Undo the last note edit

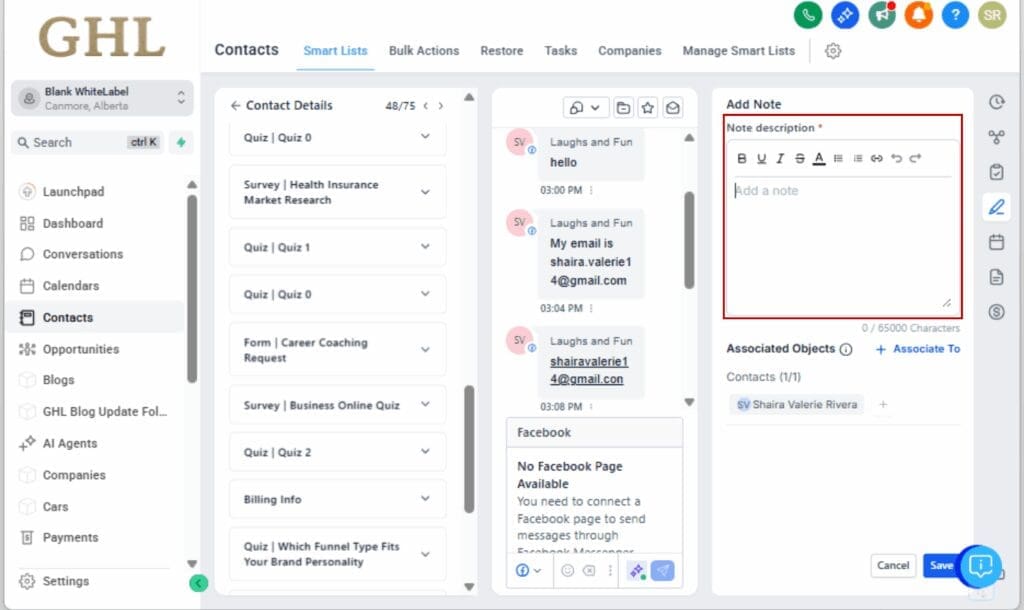pyautogui.click(x=896, y=158)
